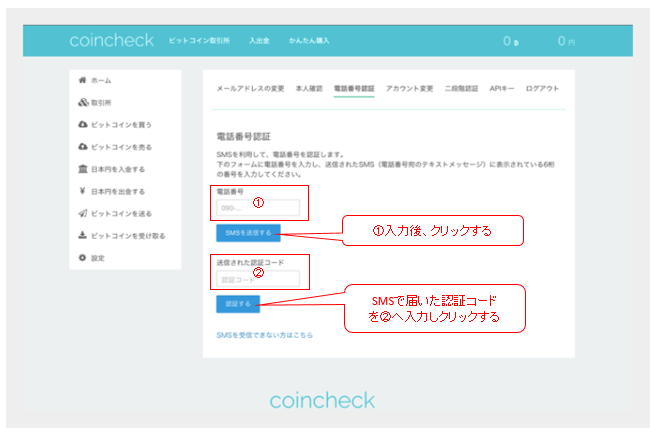Screen dimensions: 657x435
Task: Open ビットコインを受け取る in the sidebar
Action: (x=128, y=236)
